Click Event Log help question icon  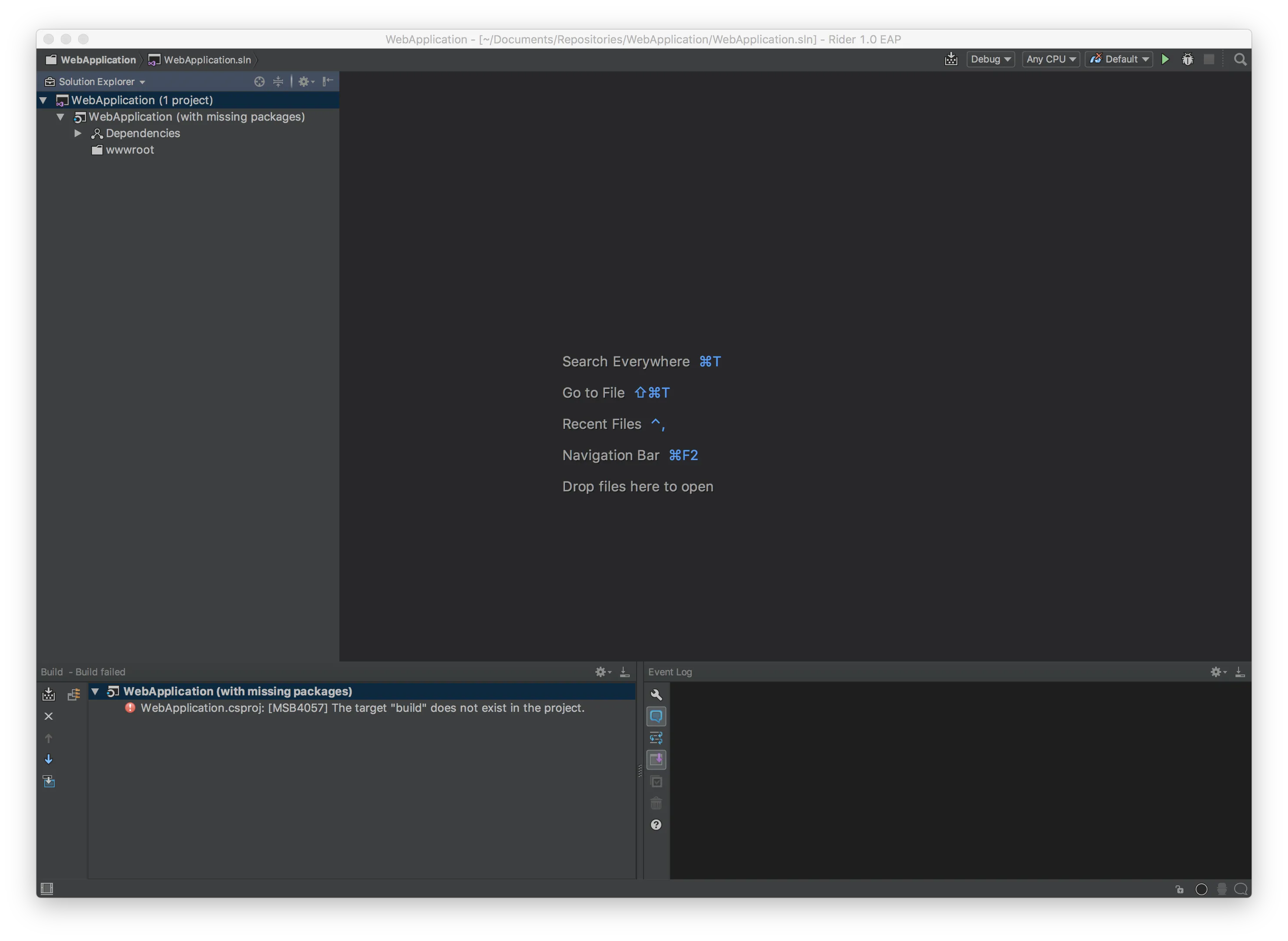click(x=656, y=825)
